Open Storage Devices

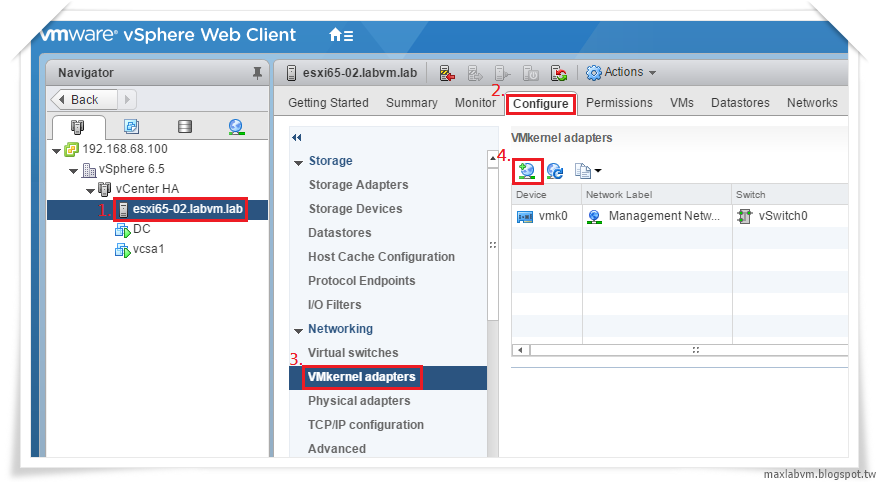tap(355, 209)
